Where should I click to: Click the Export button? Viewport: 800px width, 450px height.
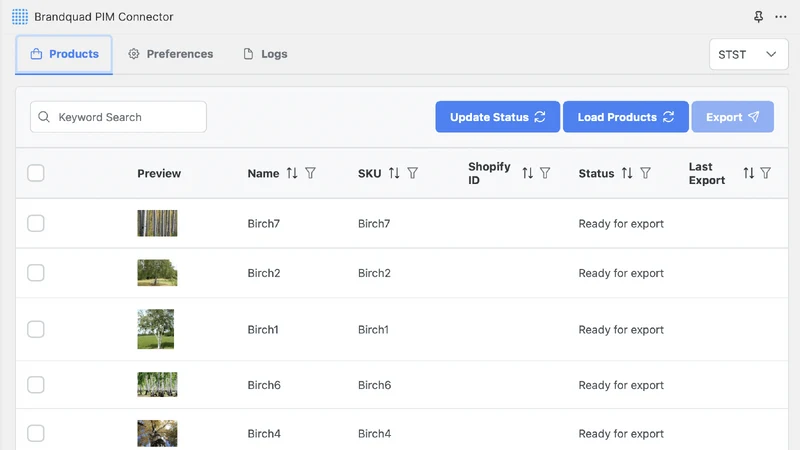point(733,117)
